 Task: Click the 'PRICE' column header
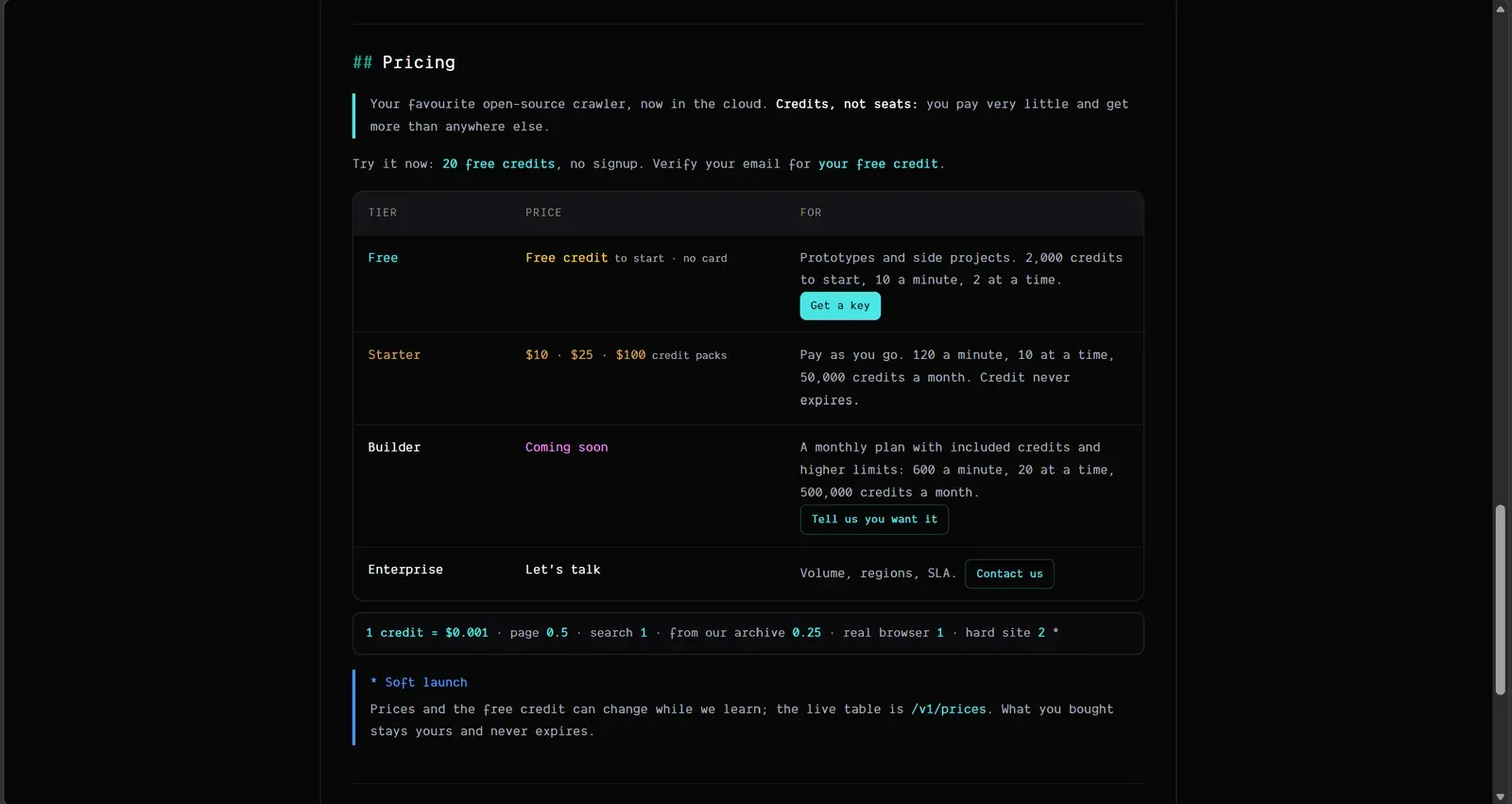[543, 214]
